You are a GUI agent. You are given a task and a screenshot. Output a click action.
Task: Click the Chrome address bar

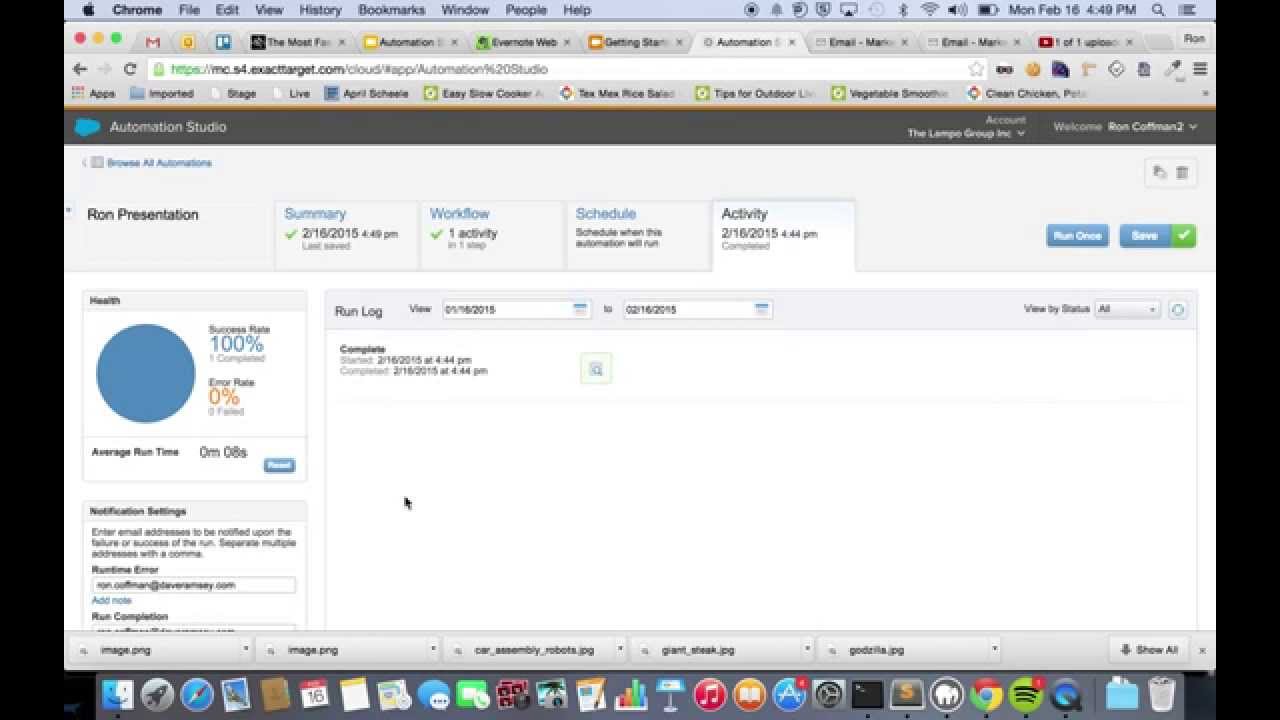(x=565, y=69)
